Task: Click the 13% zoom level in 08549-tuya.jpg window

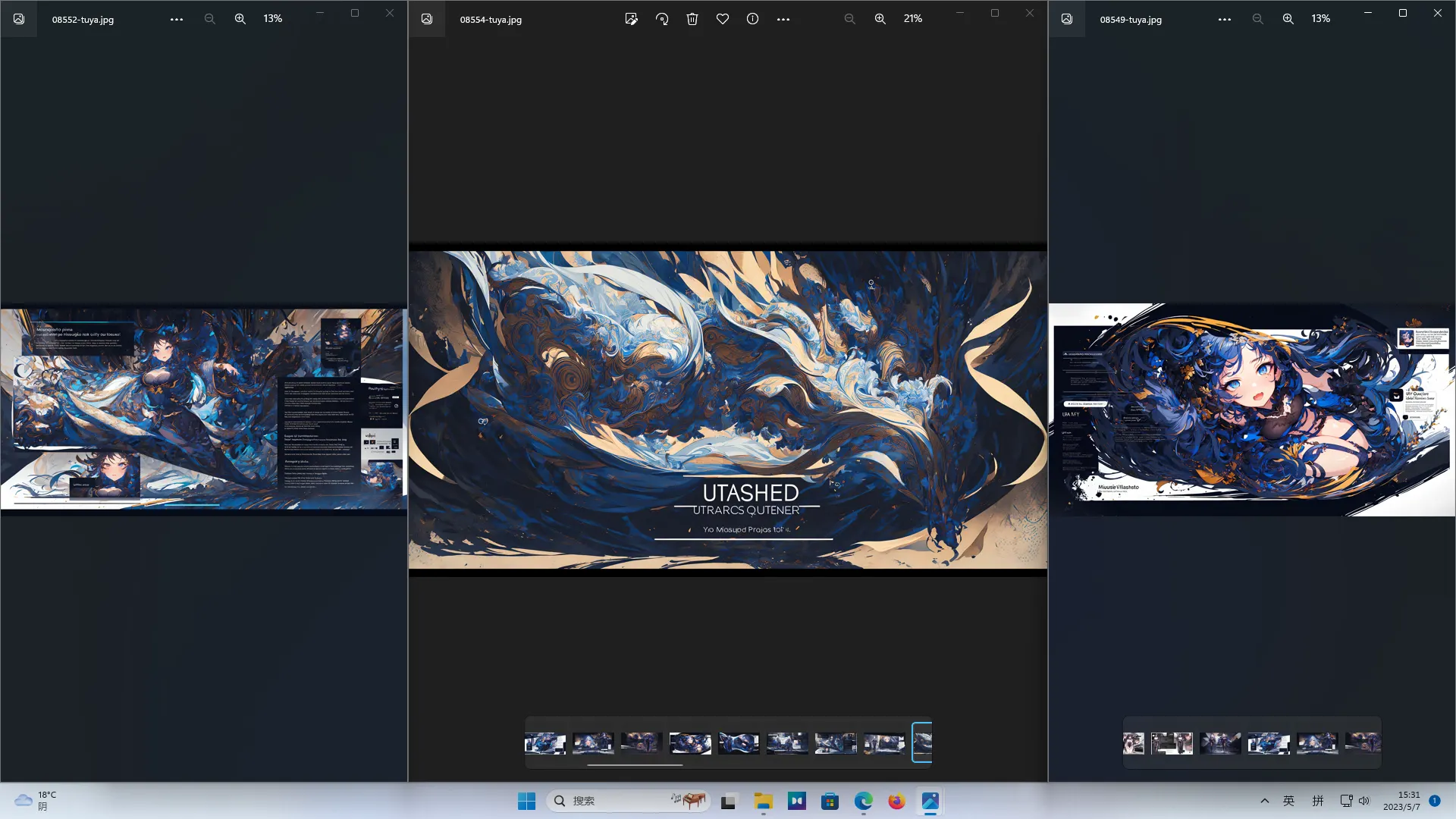Action: point(1321,18)
